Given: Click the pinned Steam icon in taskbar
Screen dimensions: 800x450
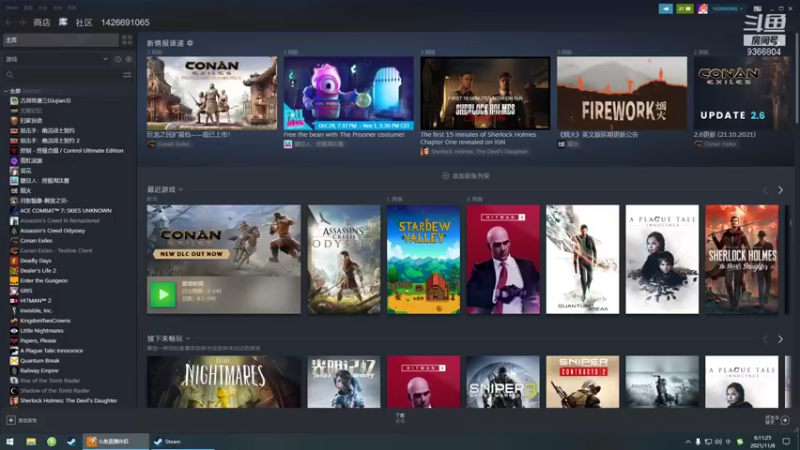Looking at the screenshot, I should 71,441.
